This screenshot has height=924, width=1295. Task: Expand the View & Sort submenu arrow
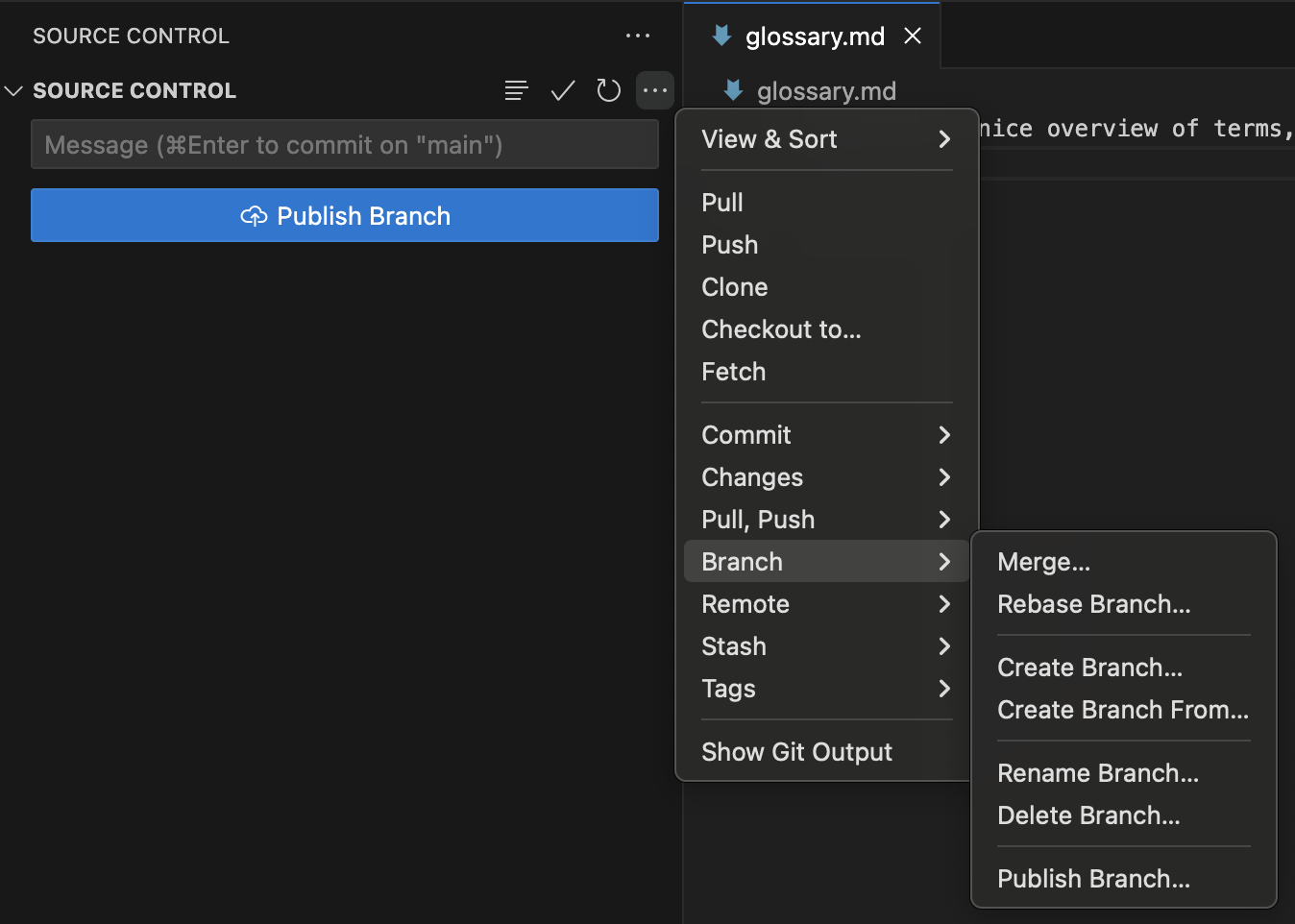[x=944, y=139]
